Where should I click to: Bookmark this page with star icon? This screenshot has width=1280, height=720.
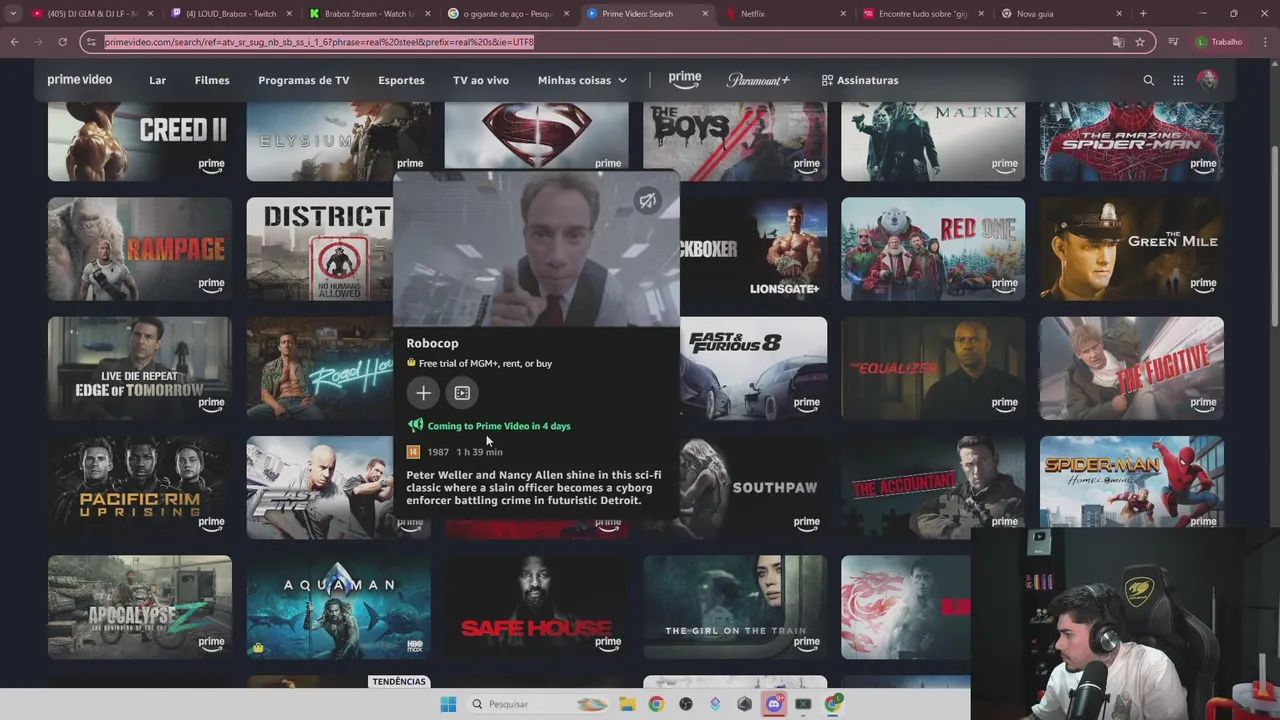1140,42
